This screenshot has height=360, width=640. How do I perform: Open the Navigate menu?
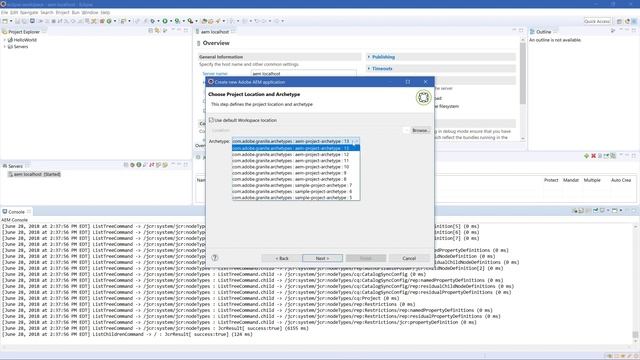pyautogui.click(x=29, y=13)
